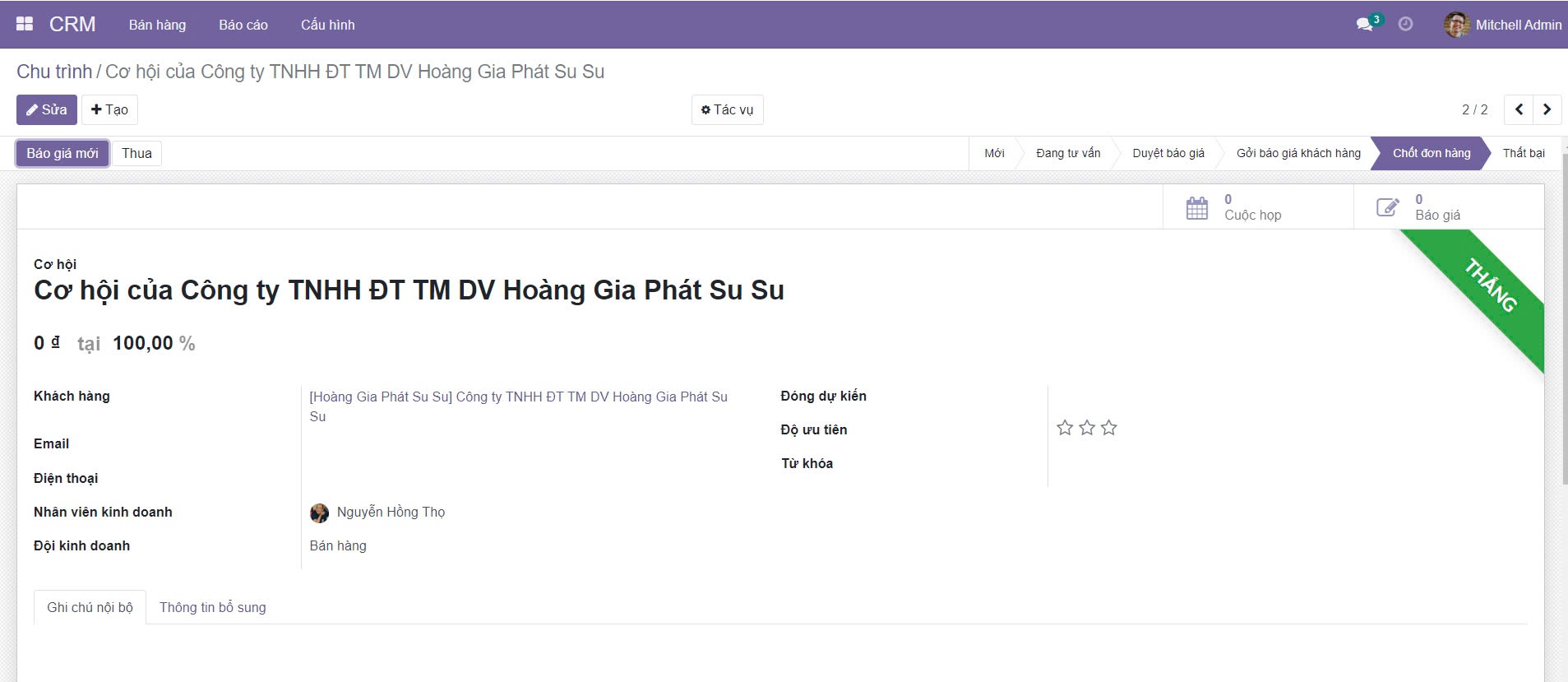Open customer link Hoàng Gia Phát Su Su
This screenshot has width=1568, height=682.
[518, 397]
